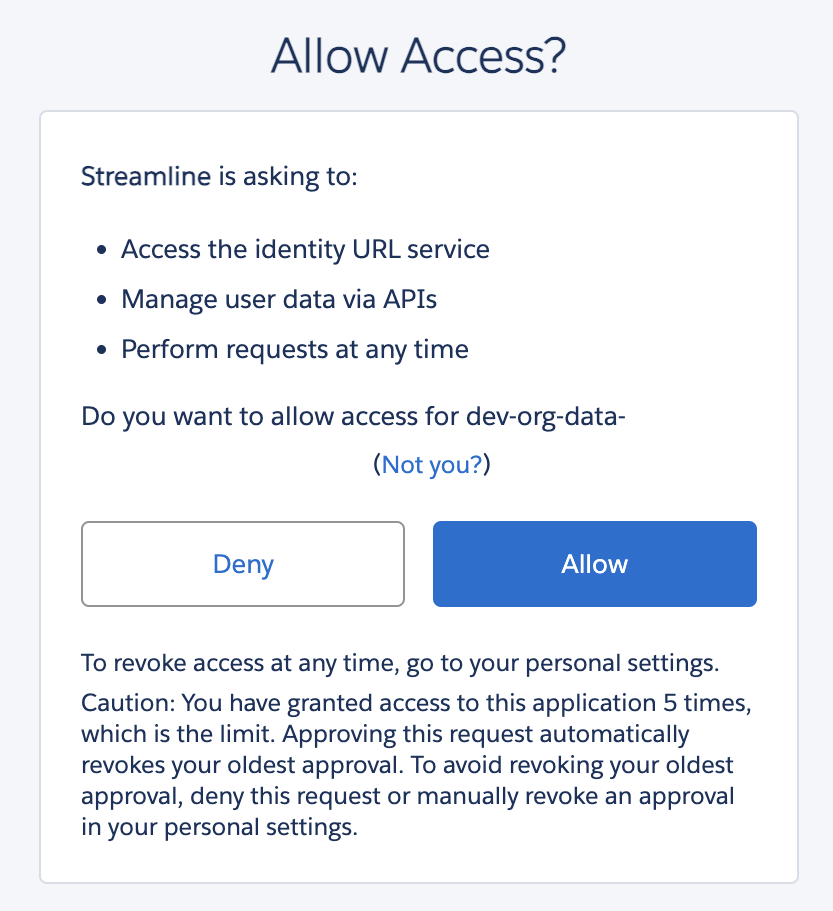Viewport: 833px width, 911px height.
Task: Click the blue Allow button
Action: coord(594,564)
